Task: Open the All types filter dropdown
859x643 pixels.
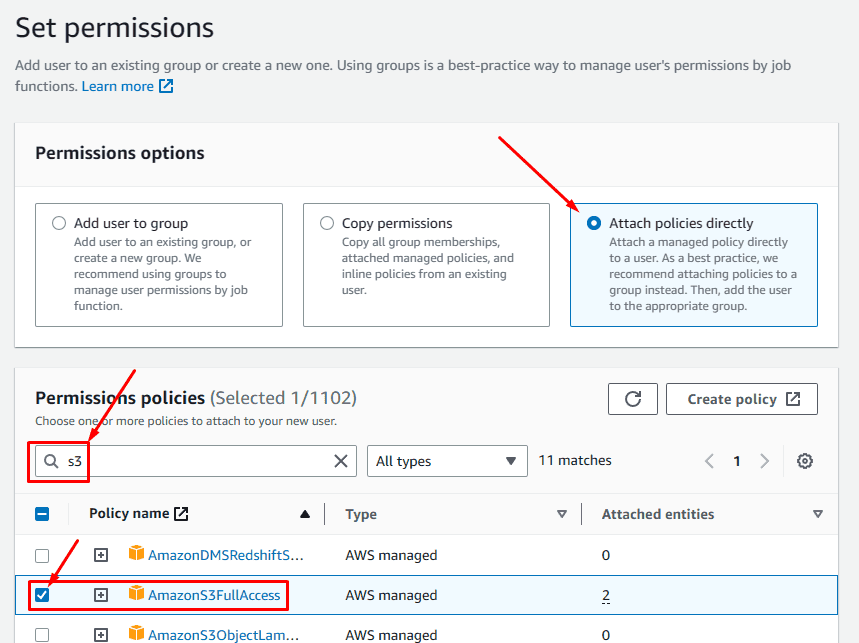Action: tap(447, 460)
